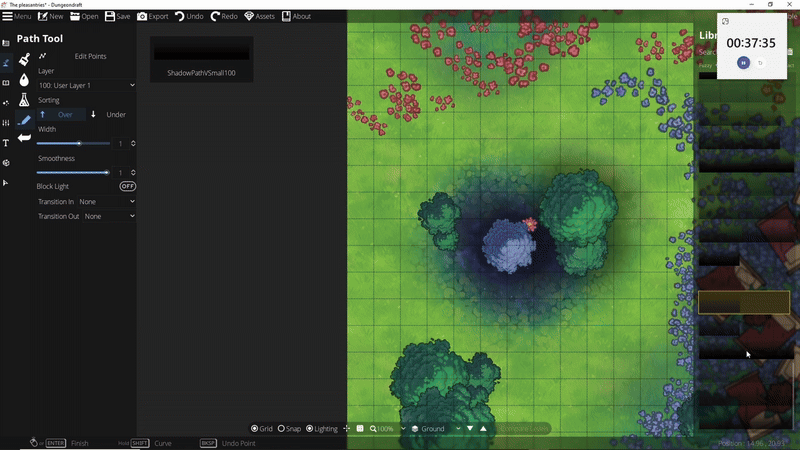Open the Assets menu item
This screenshot has height=450, width=800.
[259, 16]
